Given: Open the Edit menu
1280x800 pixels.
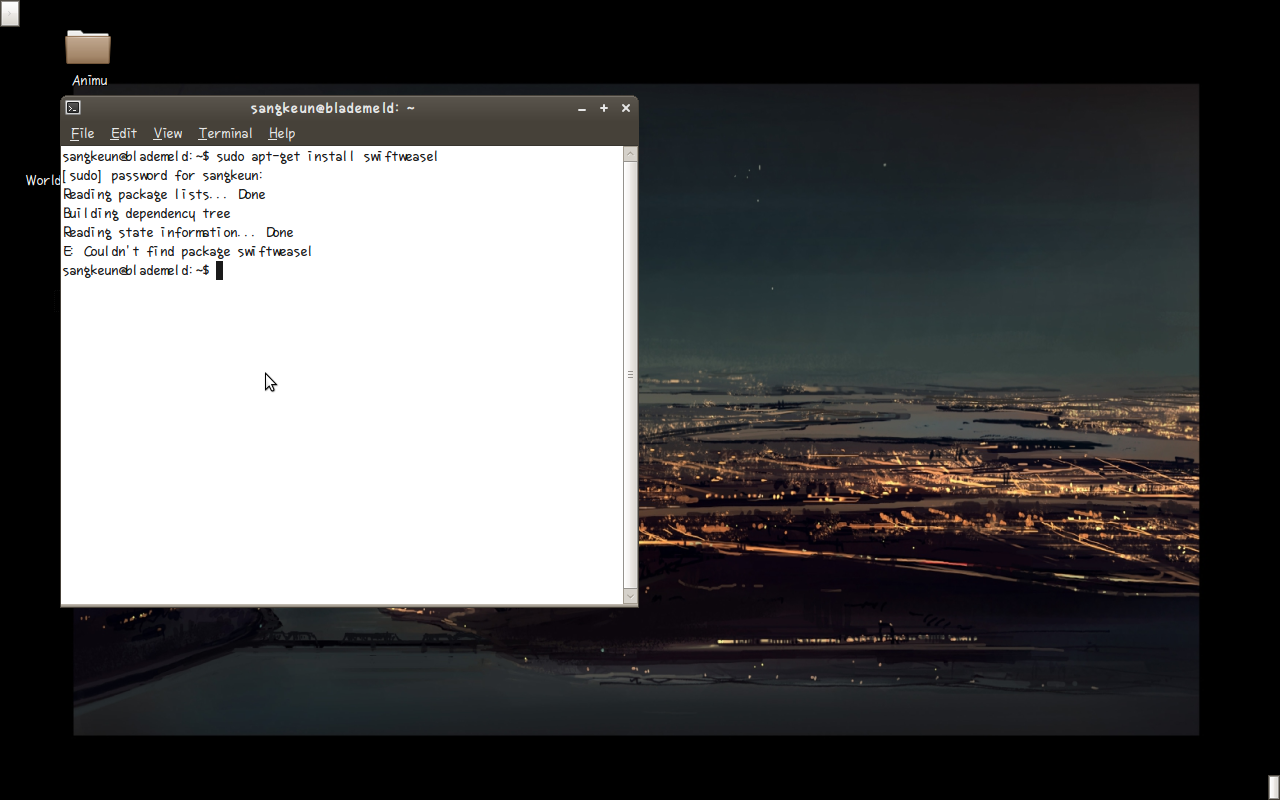Looking at the screenshot, I should [x=123, y=133].
